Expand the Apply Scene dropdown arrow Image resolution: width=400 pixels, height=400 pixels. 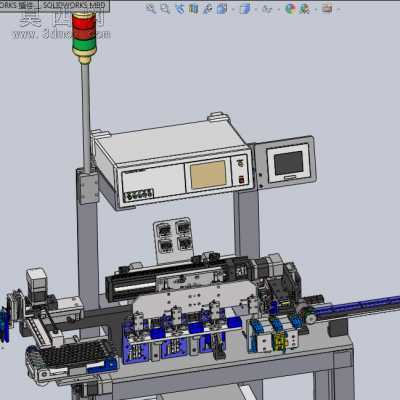click(x=315, y=9)
